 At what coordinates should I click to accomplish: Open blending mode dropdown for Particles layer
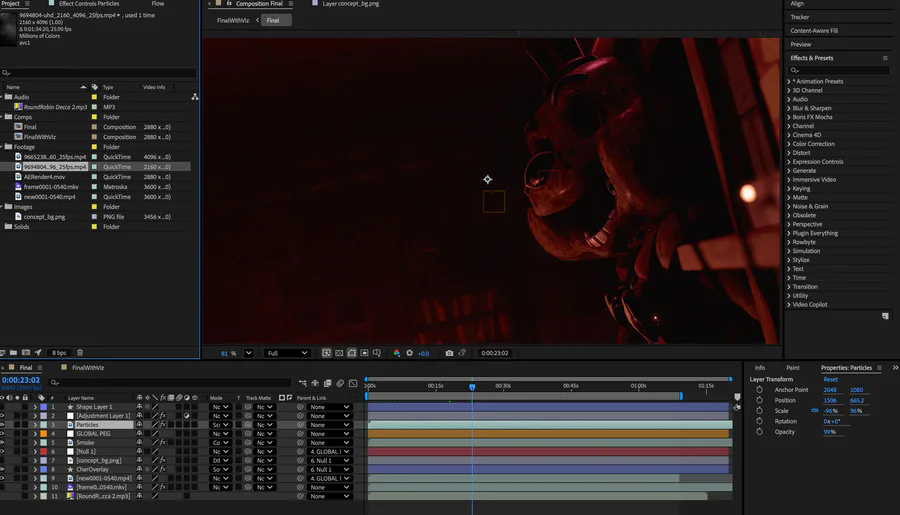point(220,425)
